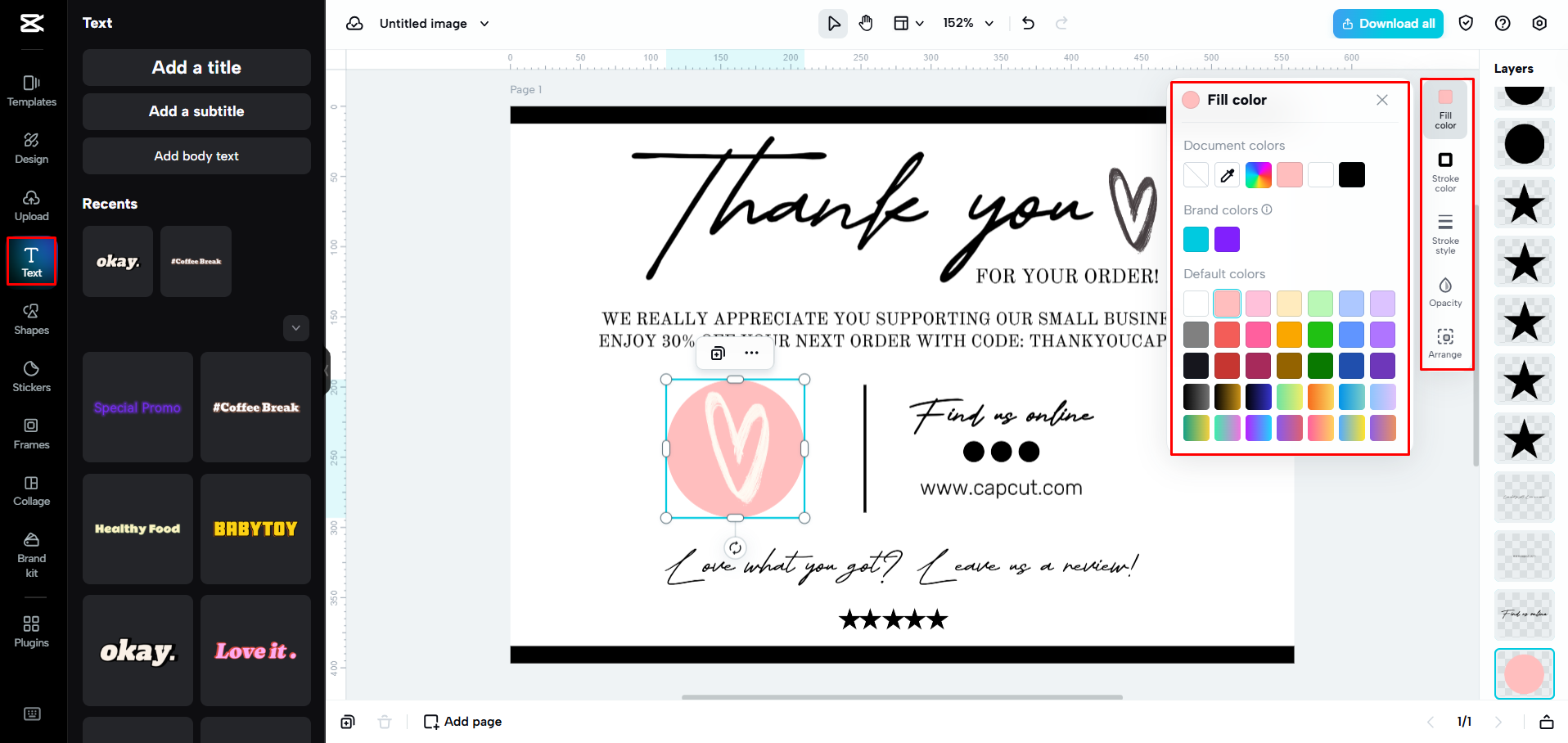Activate the Hand pan tool
Image resolution: width=1568 pixels, height=743 pixels.
(866, 24)
